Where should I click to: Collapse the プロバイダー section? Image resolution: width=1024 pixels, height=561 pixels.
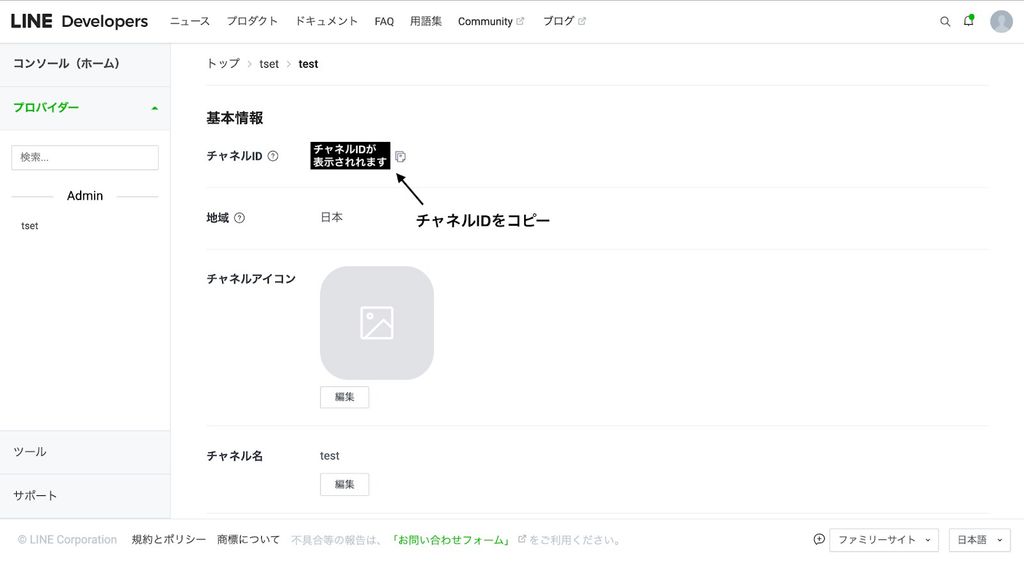pyautogui.click(x=85, y=108)
